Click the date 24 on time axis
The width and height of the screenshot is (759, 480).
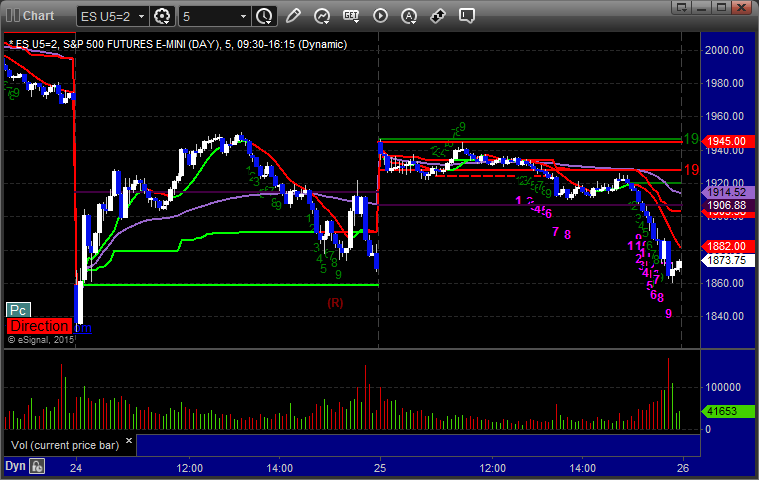tap(76, 468)
